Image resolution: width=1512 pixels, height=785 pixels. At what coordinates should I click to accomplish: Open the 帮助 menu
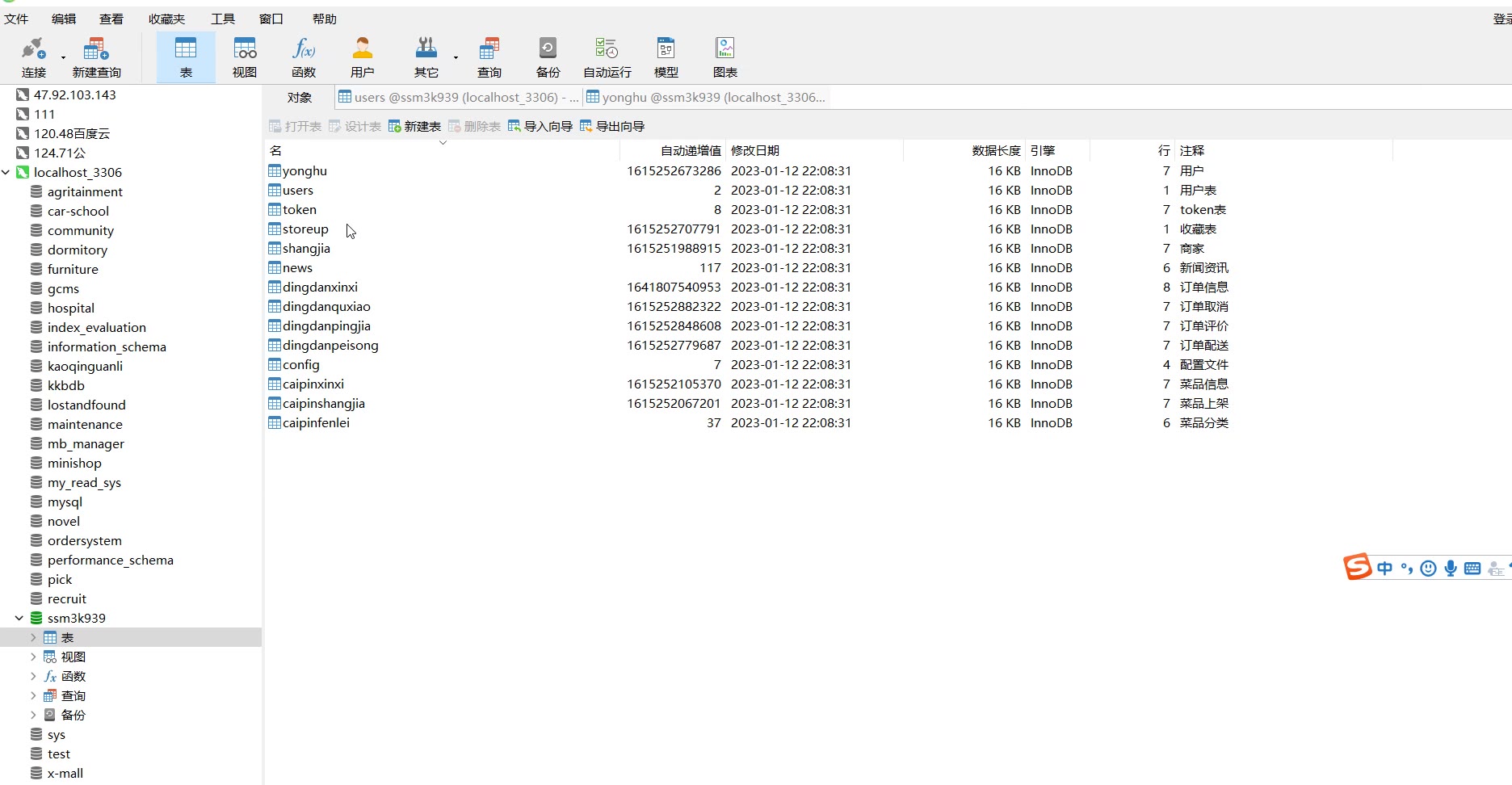[x=324, y=19]
